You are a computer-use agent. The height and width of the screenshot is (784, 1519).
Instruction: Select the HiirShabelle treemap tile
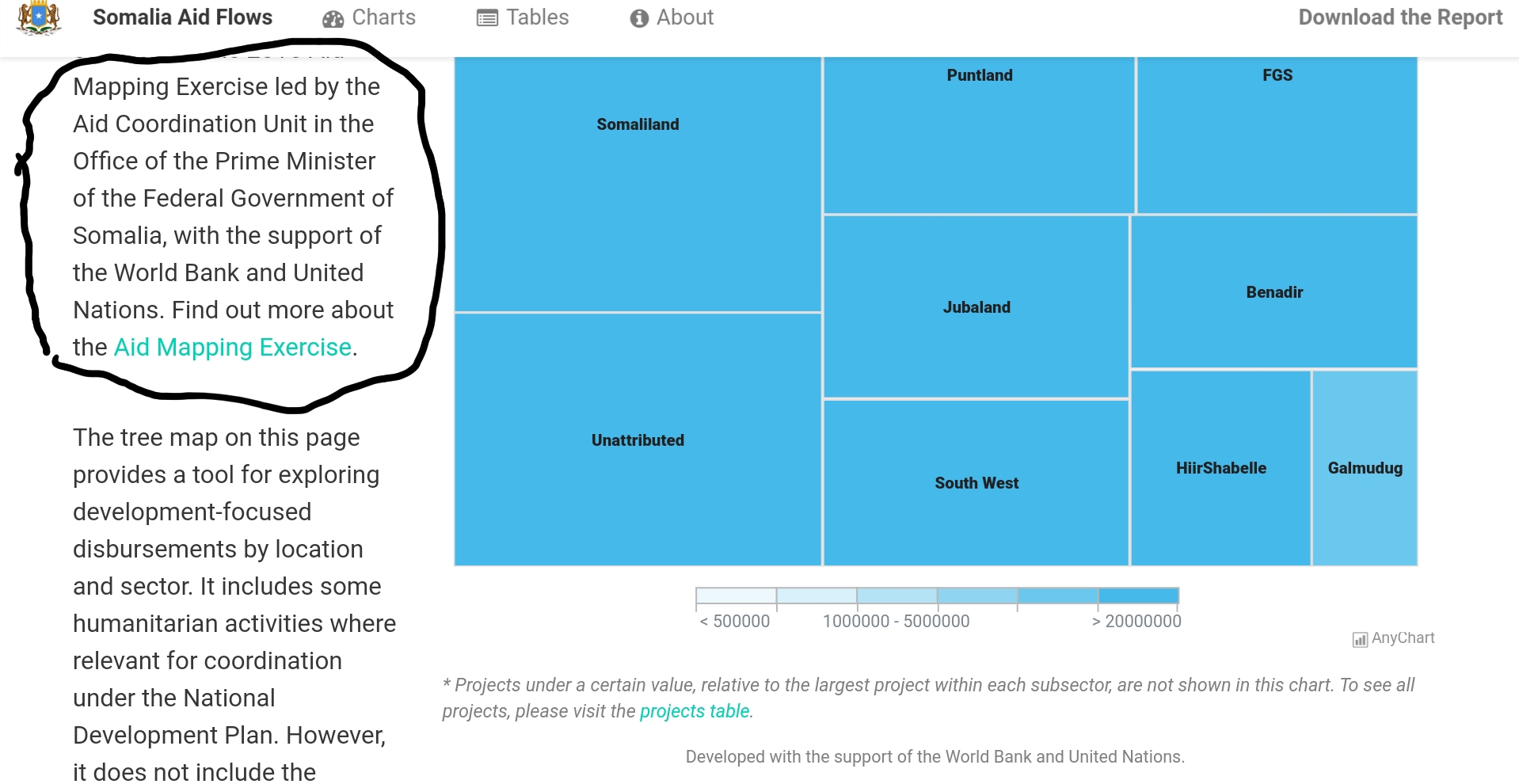(x=1220, y=468)
